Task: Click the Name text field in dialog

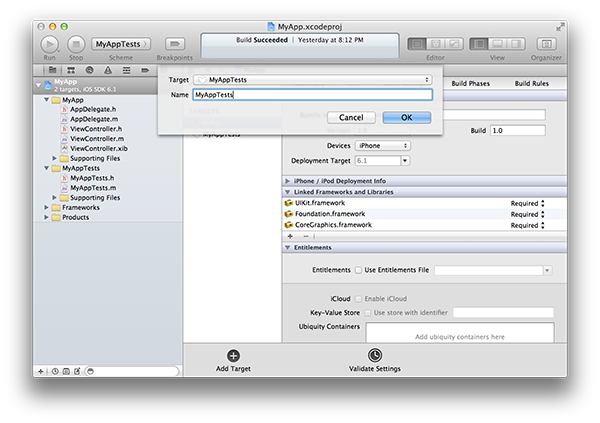Action: [x=313, y=95]
